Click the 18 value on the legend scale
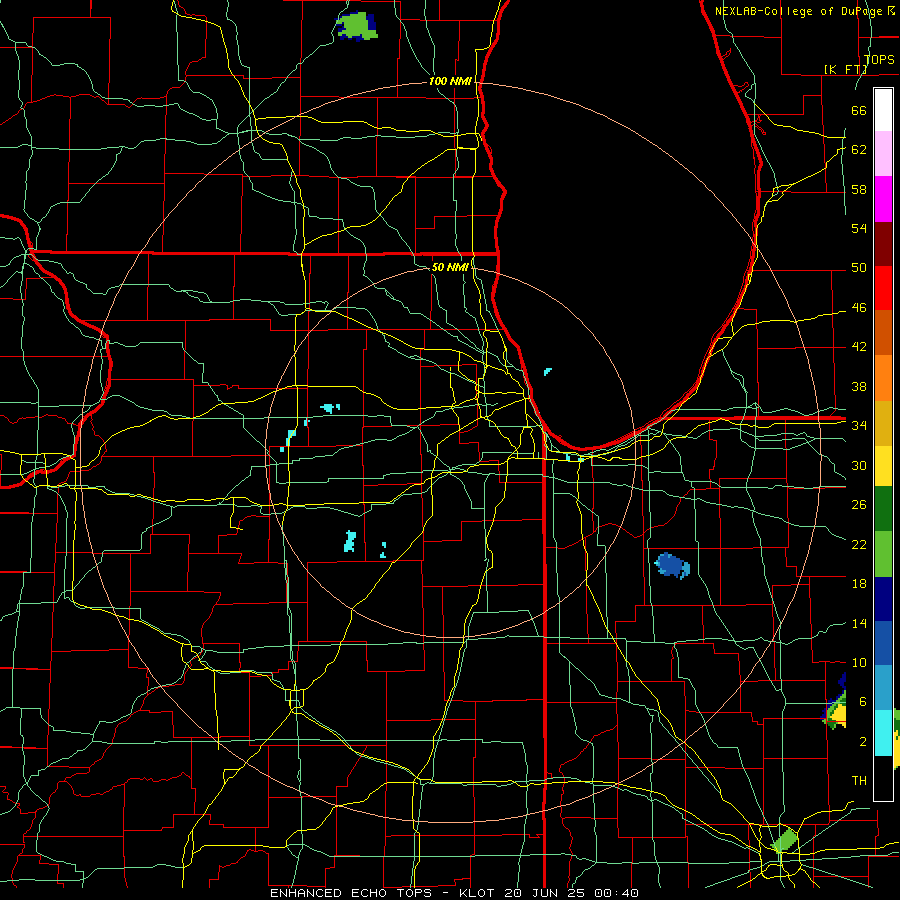Viewport: 900px width, 900px height. 859,584
